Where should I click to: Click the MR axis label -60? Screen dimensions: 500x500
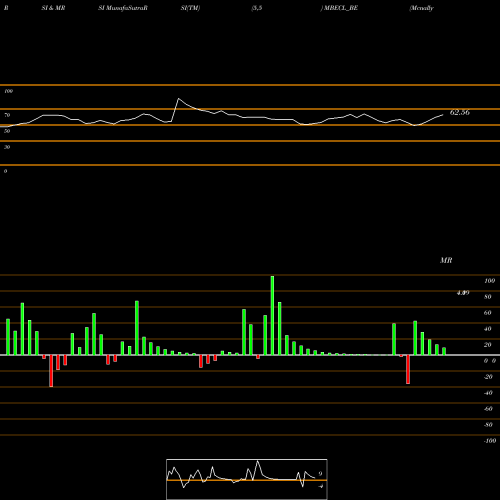click(x=488, y=409)
